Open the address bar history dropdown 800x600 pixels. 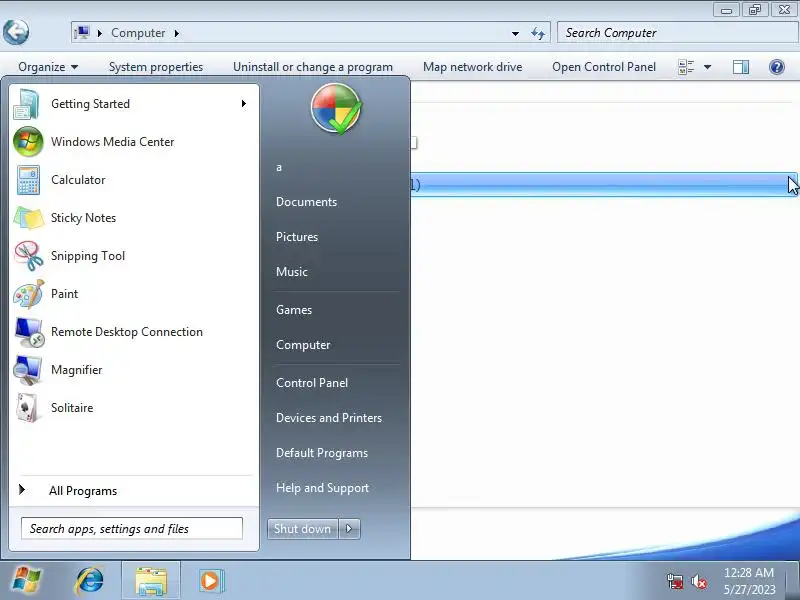515,33
